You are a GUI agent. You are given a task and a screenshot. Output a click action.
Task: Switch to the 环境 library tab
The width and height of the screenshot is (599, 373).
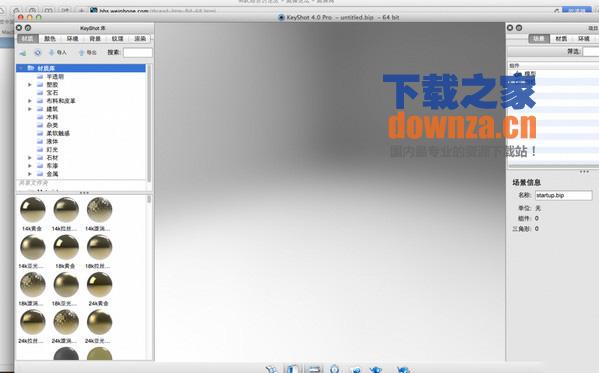click(x=72, y=39)
